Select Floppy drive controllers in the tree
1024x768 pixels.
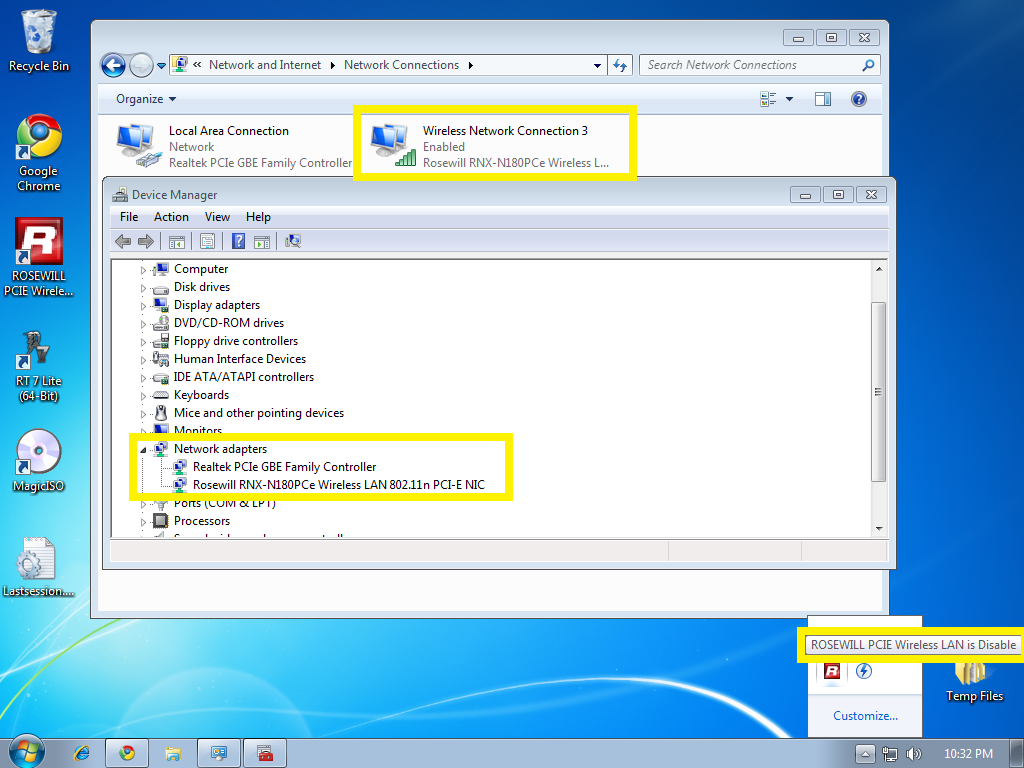pyautogui.click(x=236, y=341)
